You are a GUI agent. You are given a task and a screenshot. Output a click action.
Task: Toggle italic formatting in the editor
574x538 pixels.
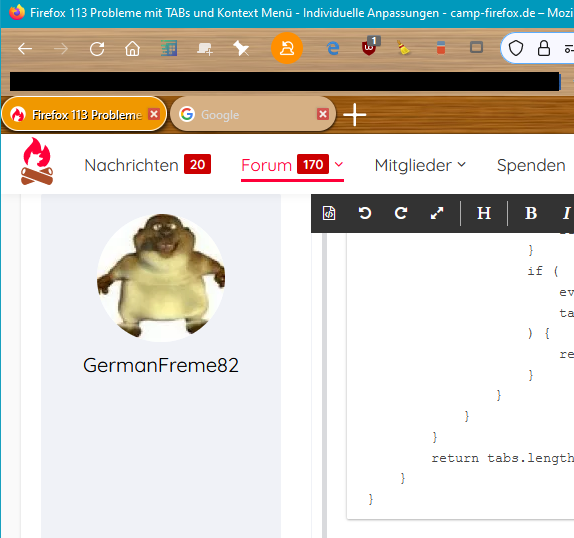[x=567, y=213]
